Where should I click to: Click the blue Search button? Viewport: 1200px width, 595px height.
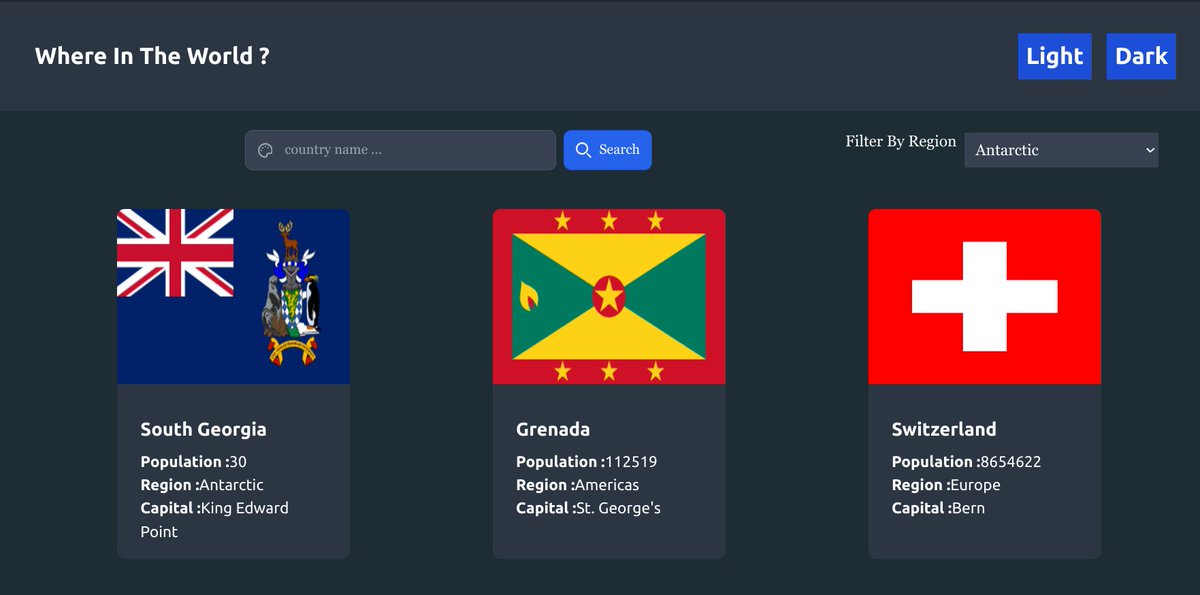click(608, 150)
